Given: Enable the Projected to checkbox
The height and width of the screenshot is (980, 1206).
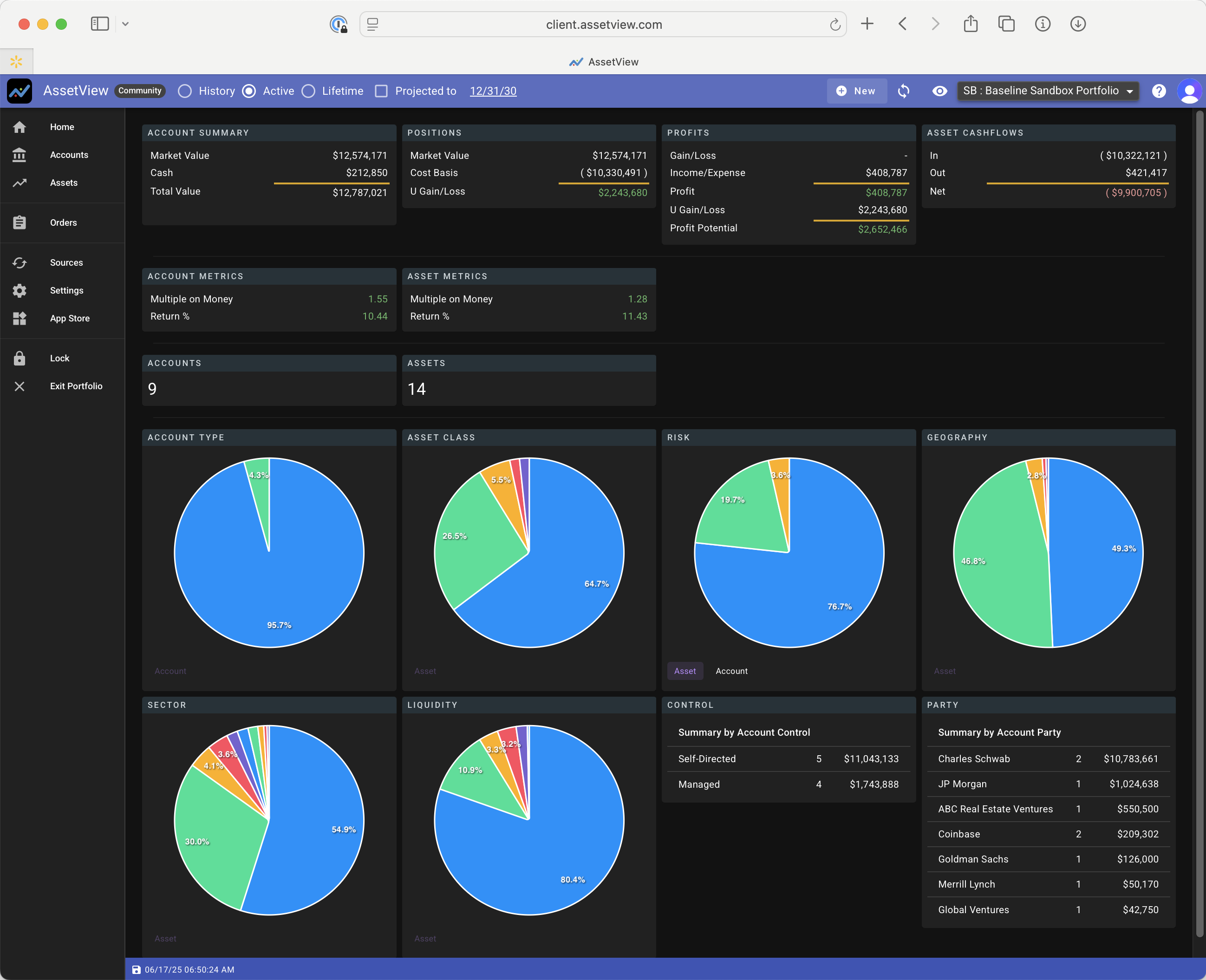Looking at the screenshot, I should tap(382, 91).
